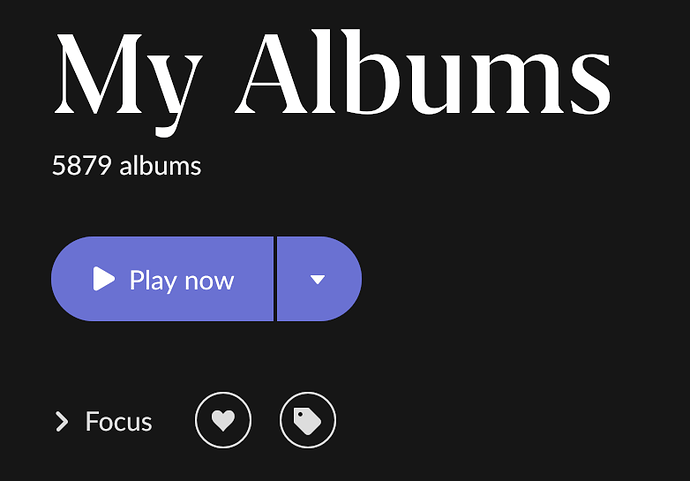Start playback of My Albums
The height and width of the screenshot is (481, 690).
(162, 279)
